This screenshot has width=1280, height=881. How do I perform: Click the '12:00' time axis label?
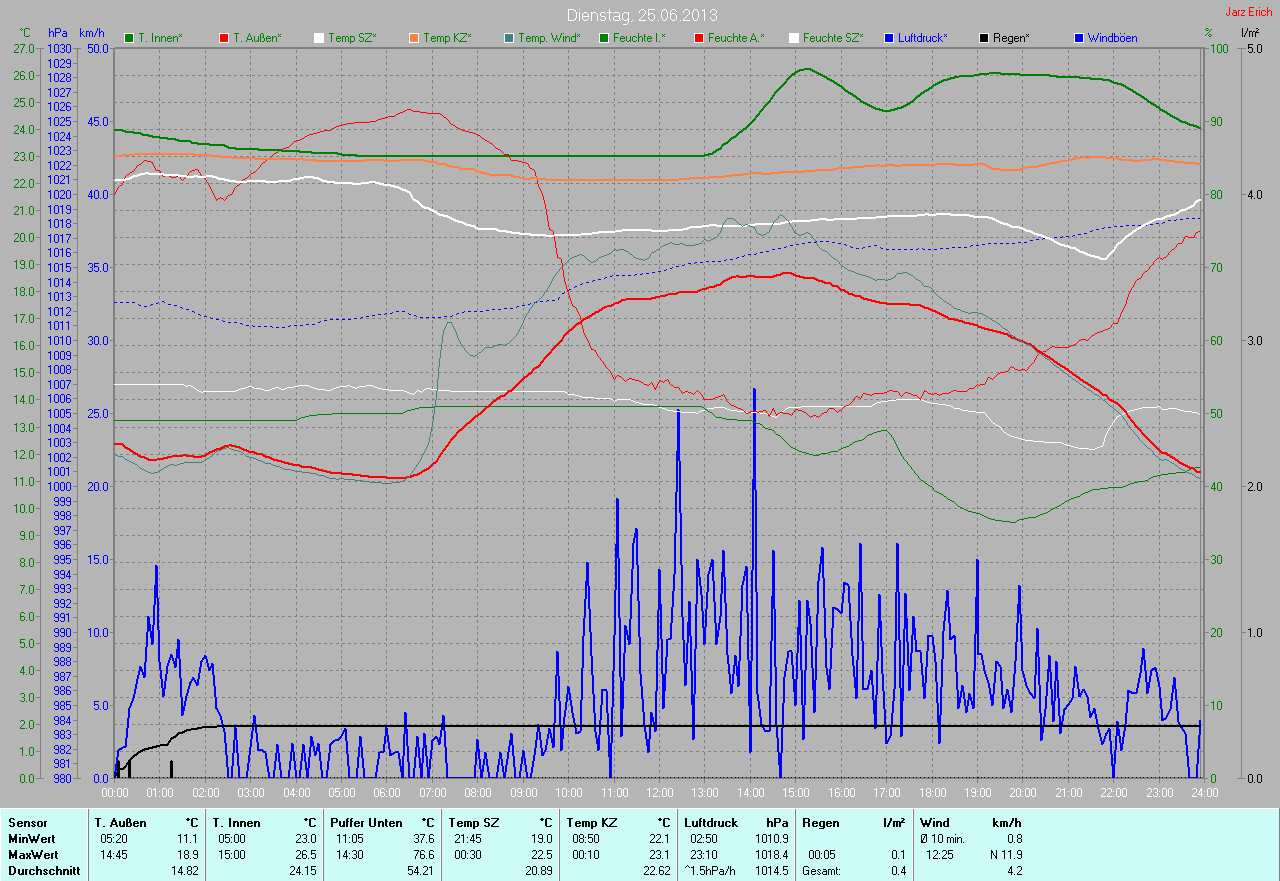660,792
